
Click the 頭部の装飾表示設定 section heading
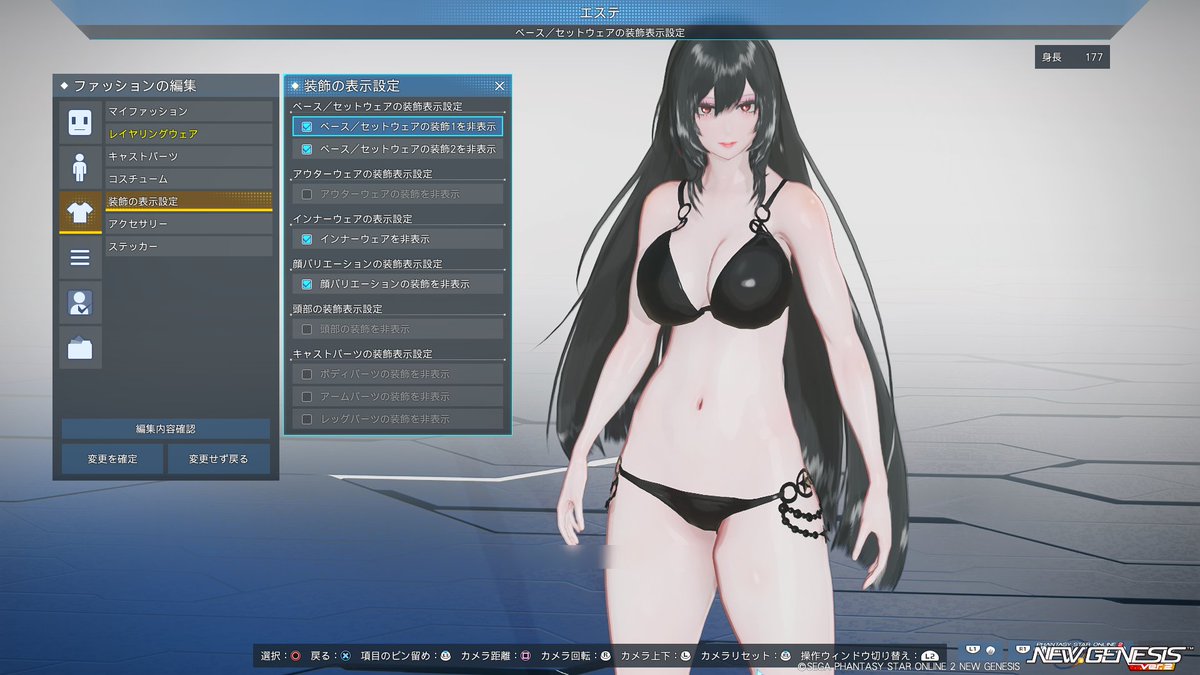337,309
